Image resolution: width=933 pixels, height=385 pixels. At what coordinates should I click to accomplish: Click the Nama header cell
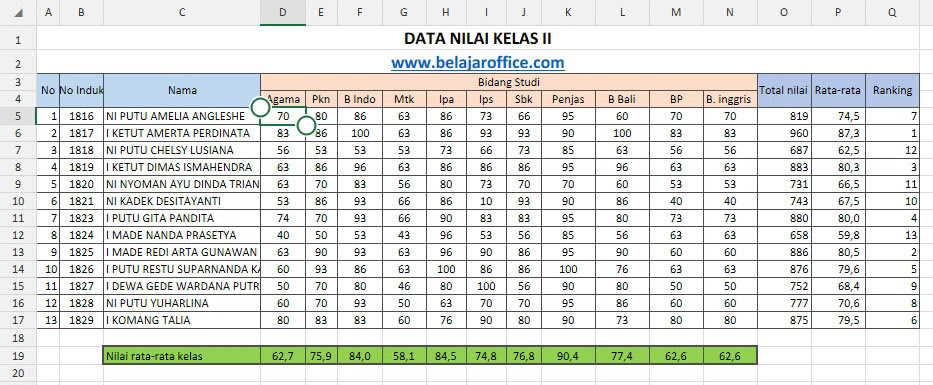tap(181, 90)
